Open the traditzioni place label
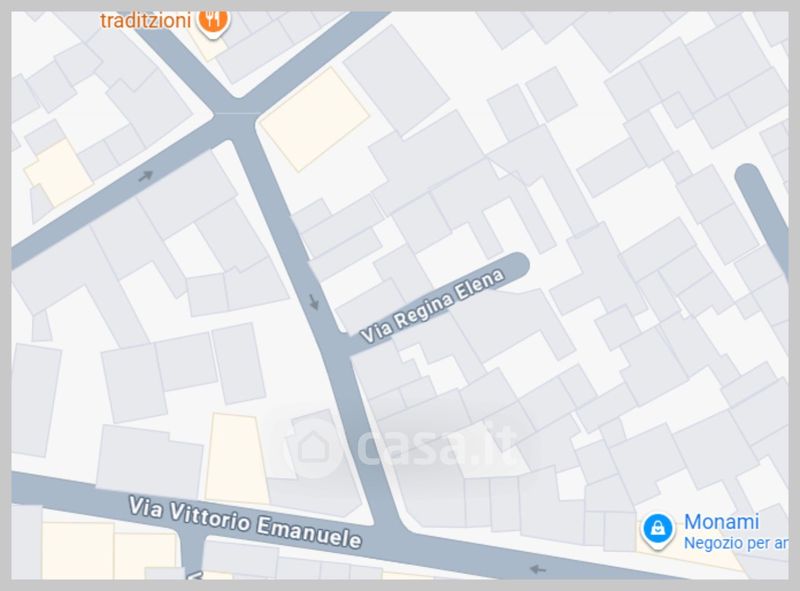The width and height of the screenshot is (800, 591). click(145, 21)
